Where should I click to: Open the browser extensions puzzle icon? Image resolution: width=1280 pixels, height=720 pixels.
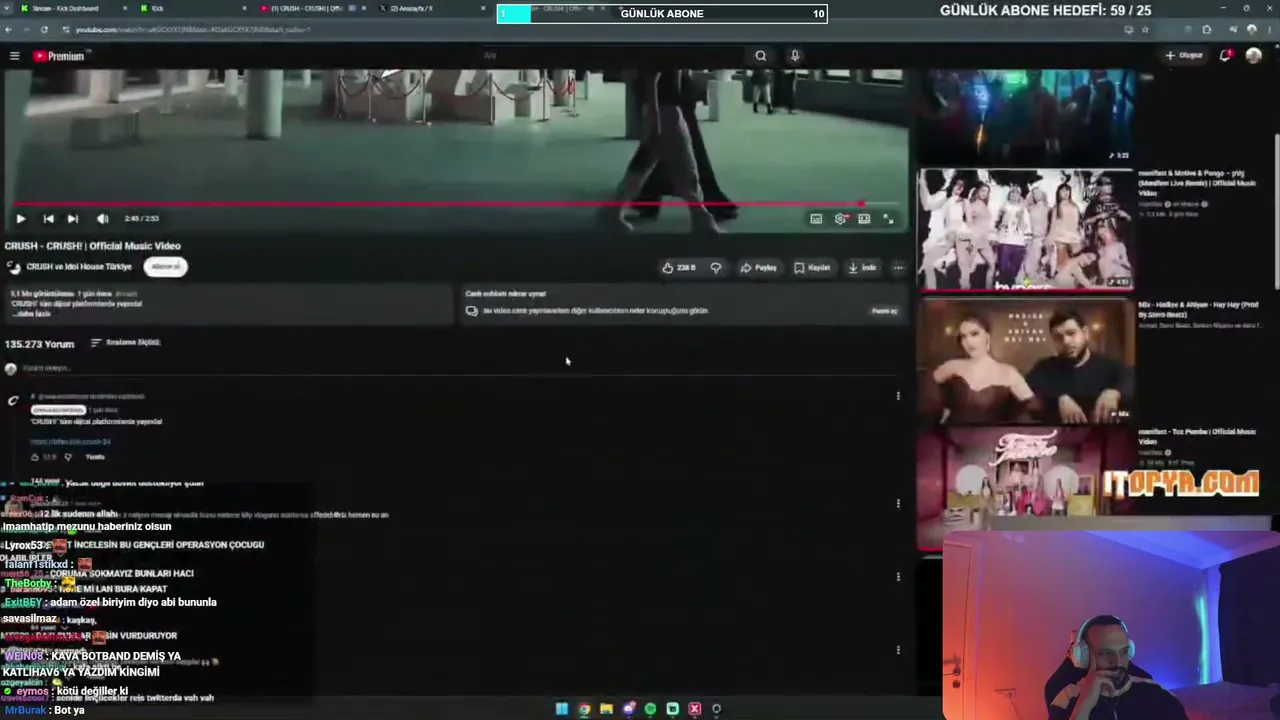coord(1207,30)
